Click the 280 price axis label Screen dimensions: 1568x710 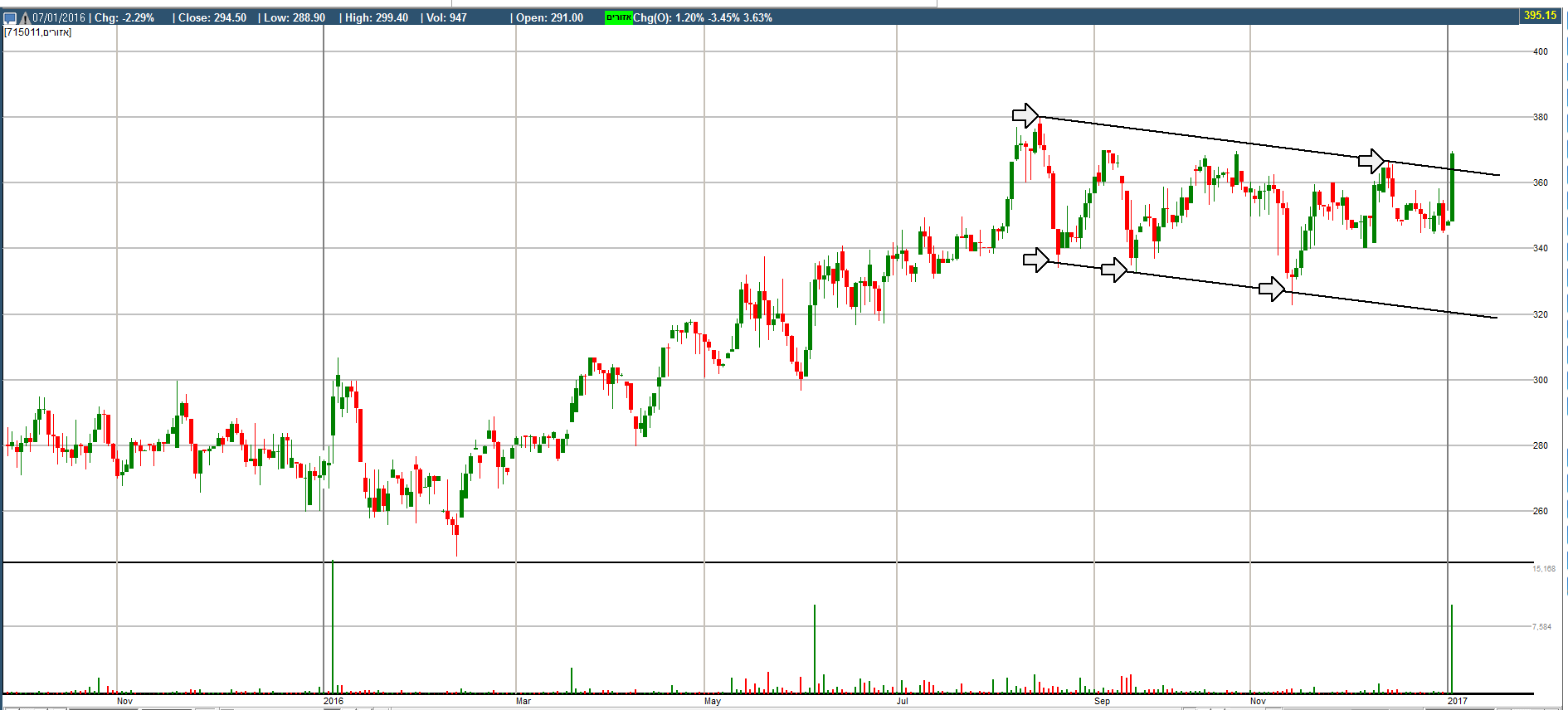[1541, 445]
